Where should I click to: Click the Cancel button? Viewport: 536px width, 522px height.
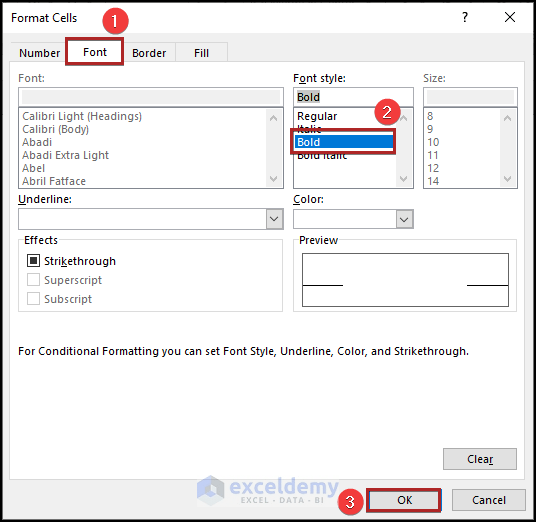tap(489, 500)
